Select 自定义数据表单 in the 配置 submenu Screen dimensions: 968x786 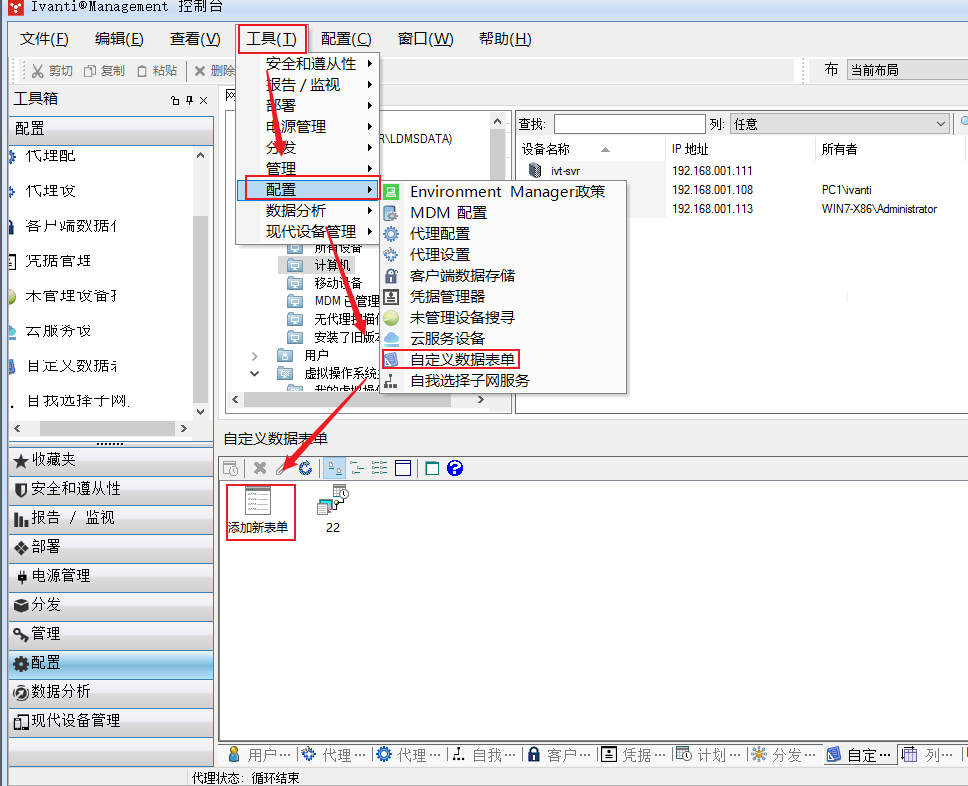[462, 359]
